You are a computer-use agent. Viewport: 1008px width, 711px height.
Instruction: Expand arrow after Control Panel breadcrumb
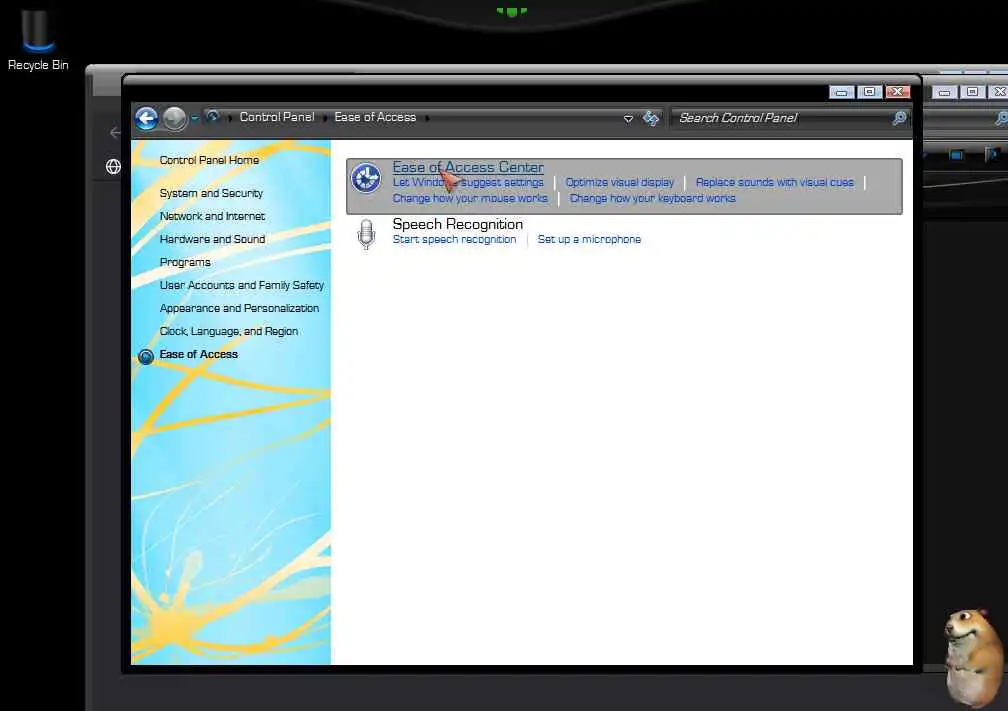325,118
